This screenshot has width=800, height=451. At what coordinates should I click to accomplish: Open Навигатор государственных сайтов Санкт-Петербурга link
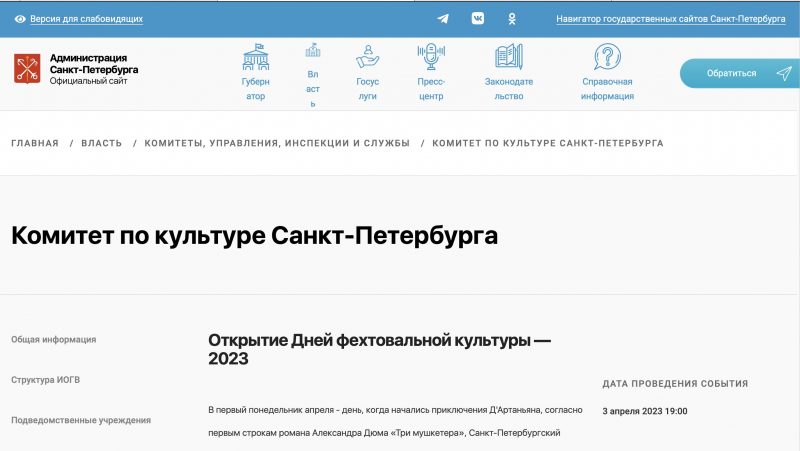click(670, 19)
